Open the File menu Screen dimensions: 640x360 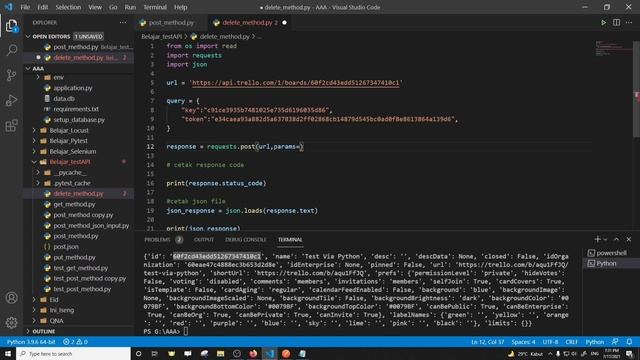point(25,7)
